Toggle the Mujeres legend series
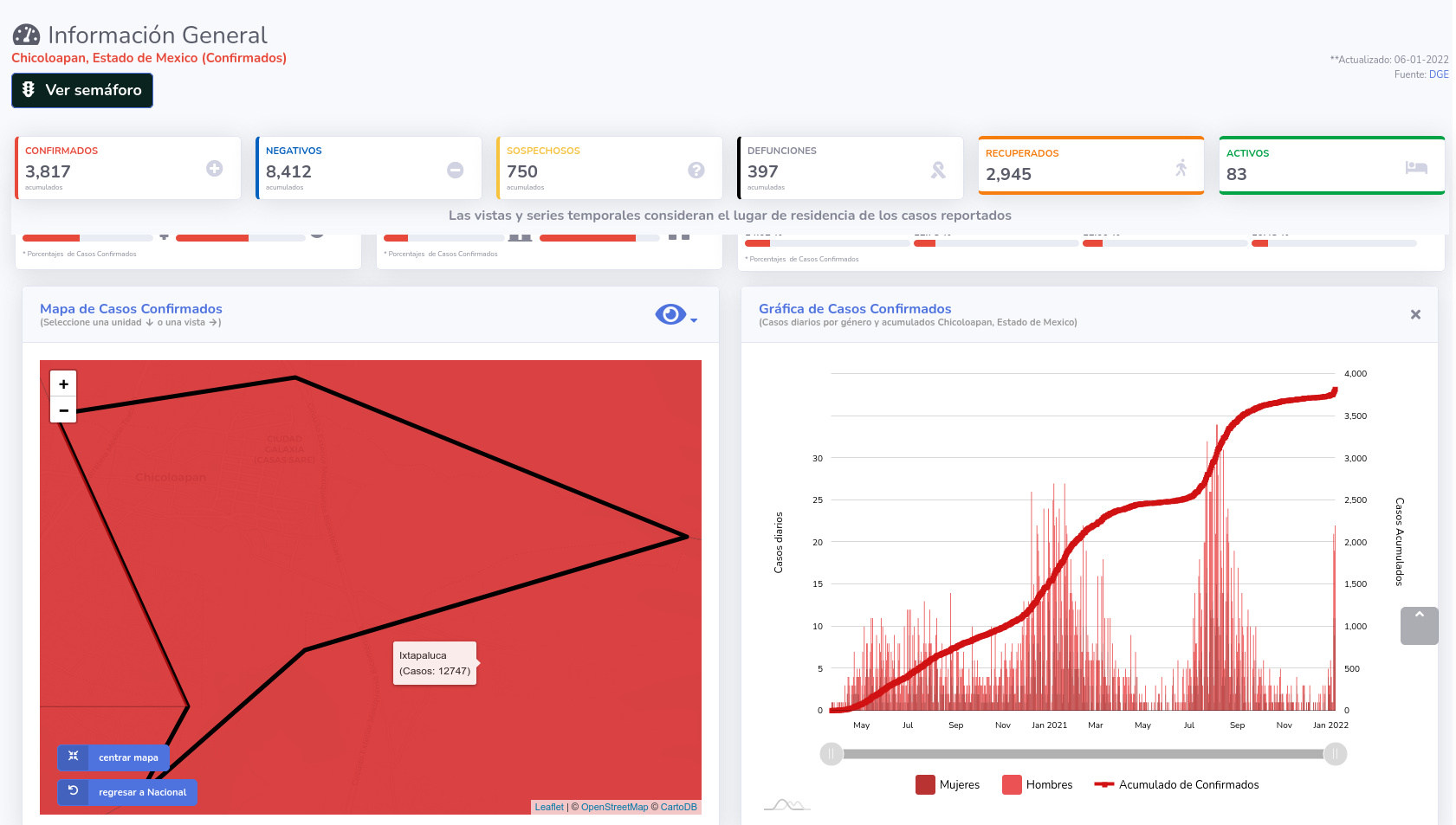The image size is (1456, 825). click(x=948, y=784)
